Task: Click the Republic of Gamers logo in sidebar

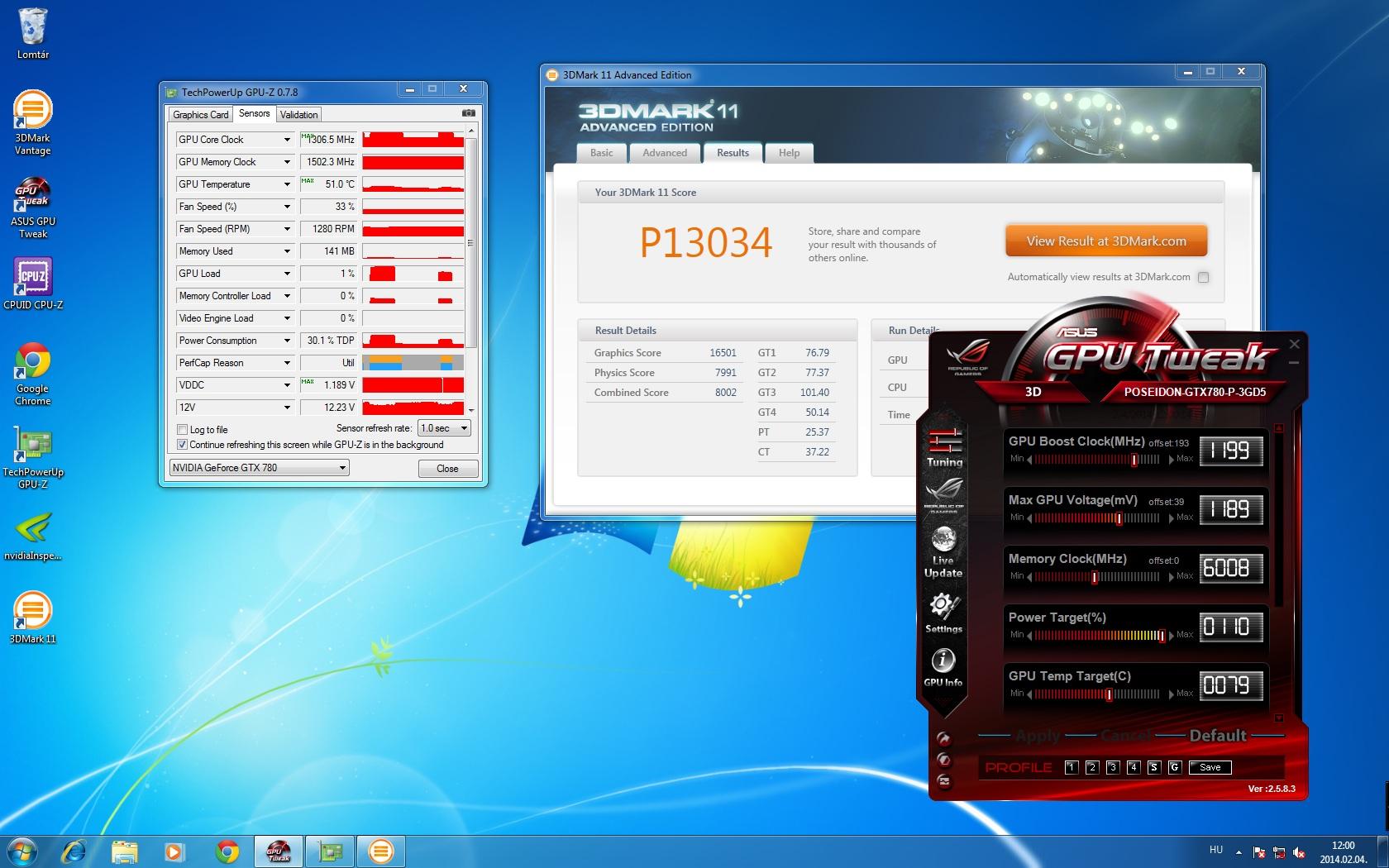Action: (943, 496)
